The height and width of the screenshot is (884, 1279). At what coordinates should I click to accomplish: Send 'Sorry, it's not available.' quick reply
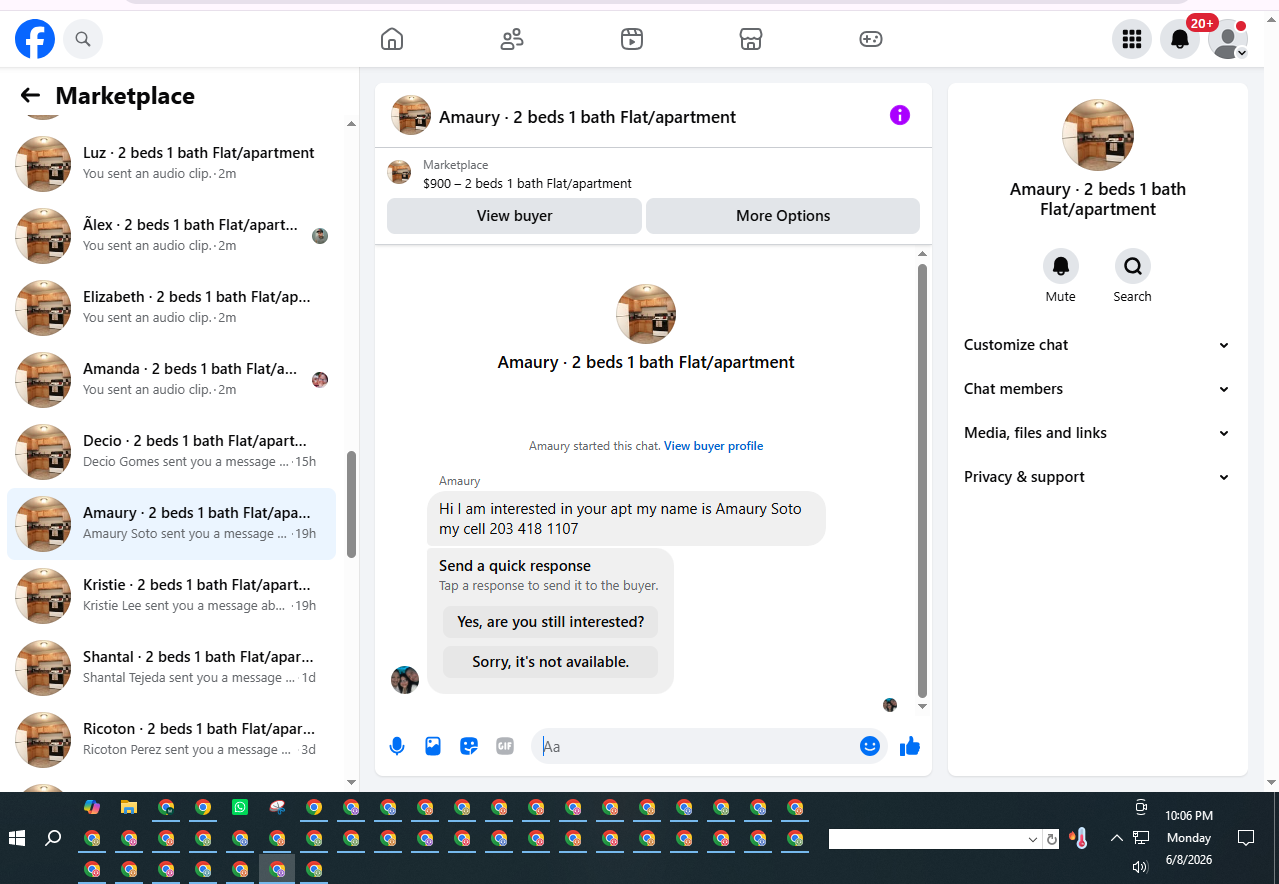coord(551,662)
